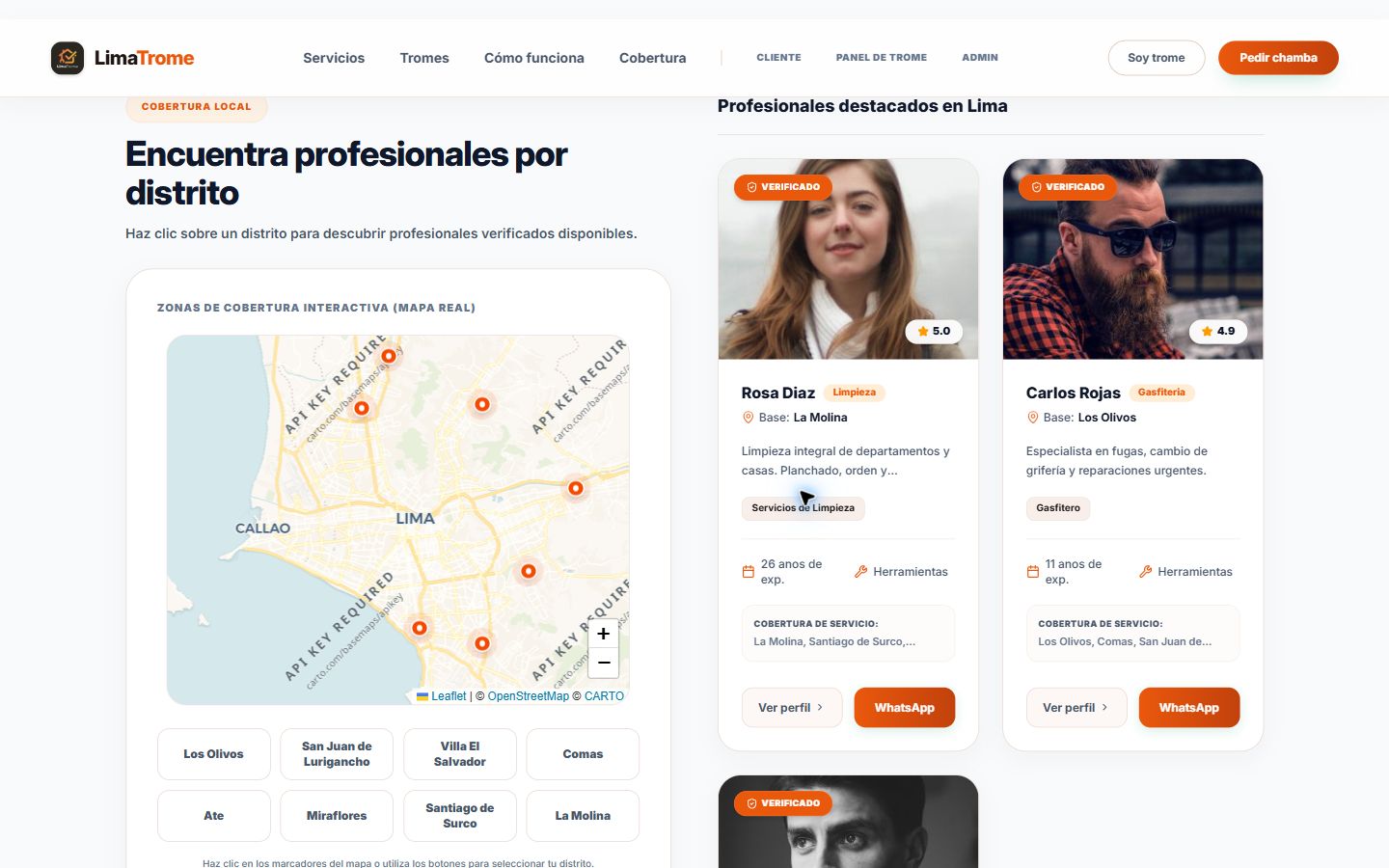
Task: Select the Miraflores district button
Action: point(337,816)
